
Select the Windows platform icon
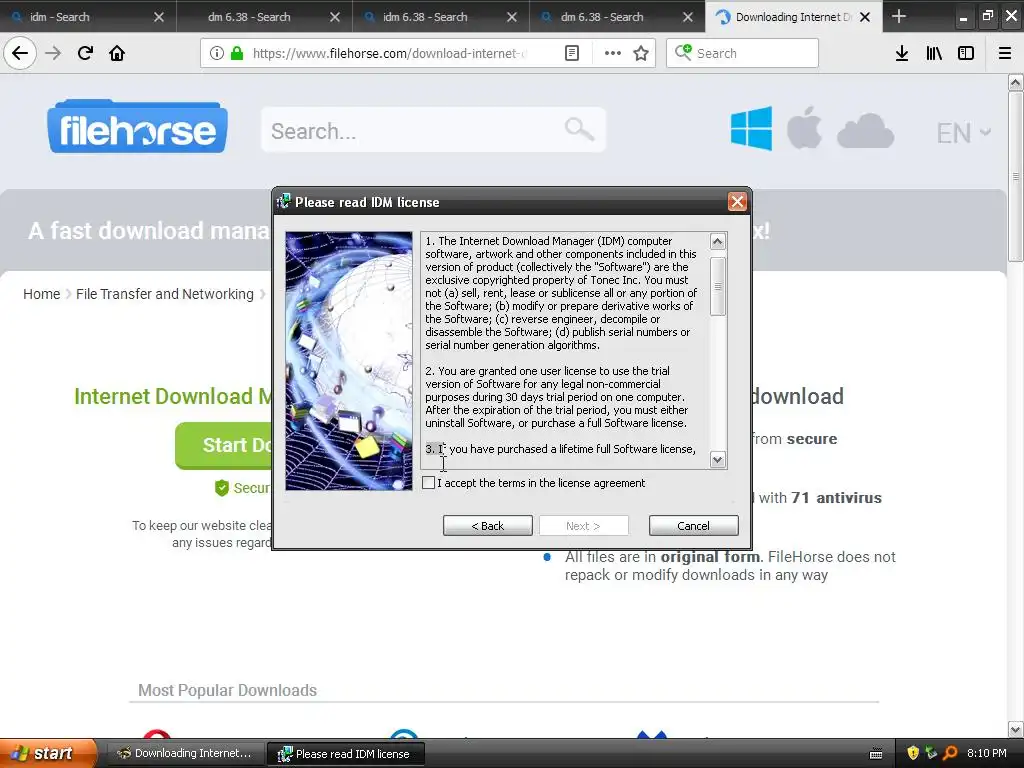(x=751, y=129)
